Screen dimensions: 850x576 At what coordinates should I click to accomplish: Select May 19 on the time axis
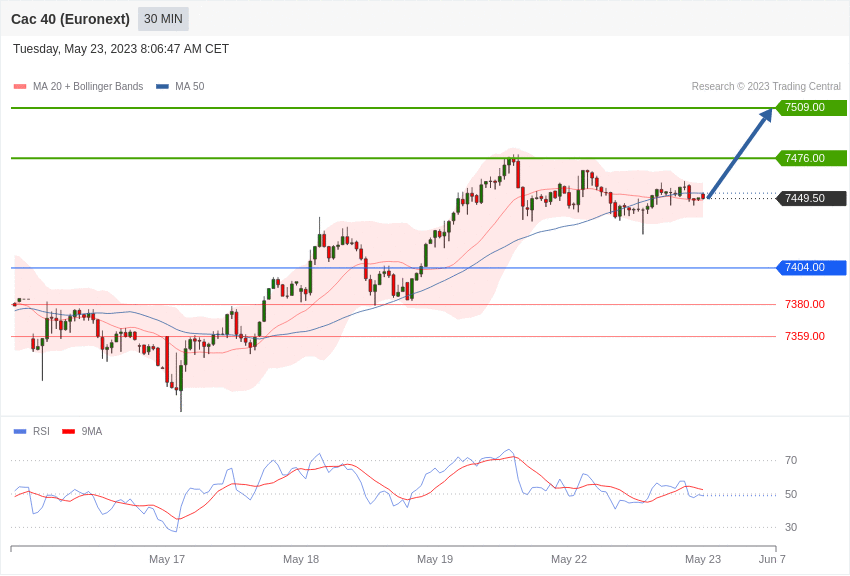(435, 559)
